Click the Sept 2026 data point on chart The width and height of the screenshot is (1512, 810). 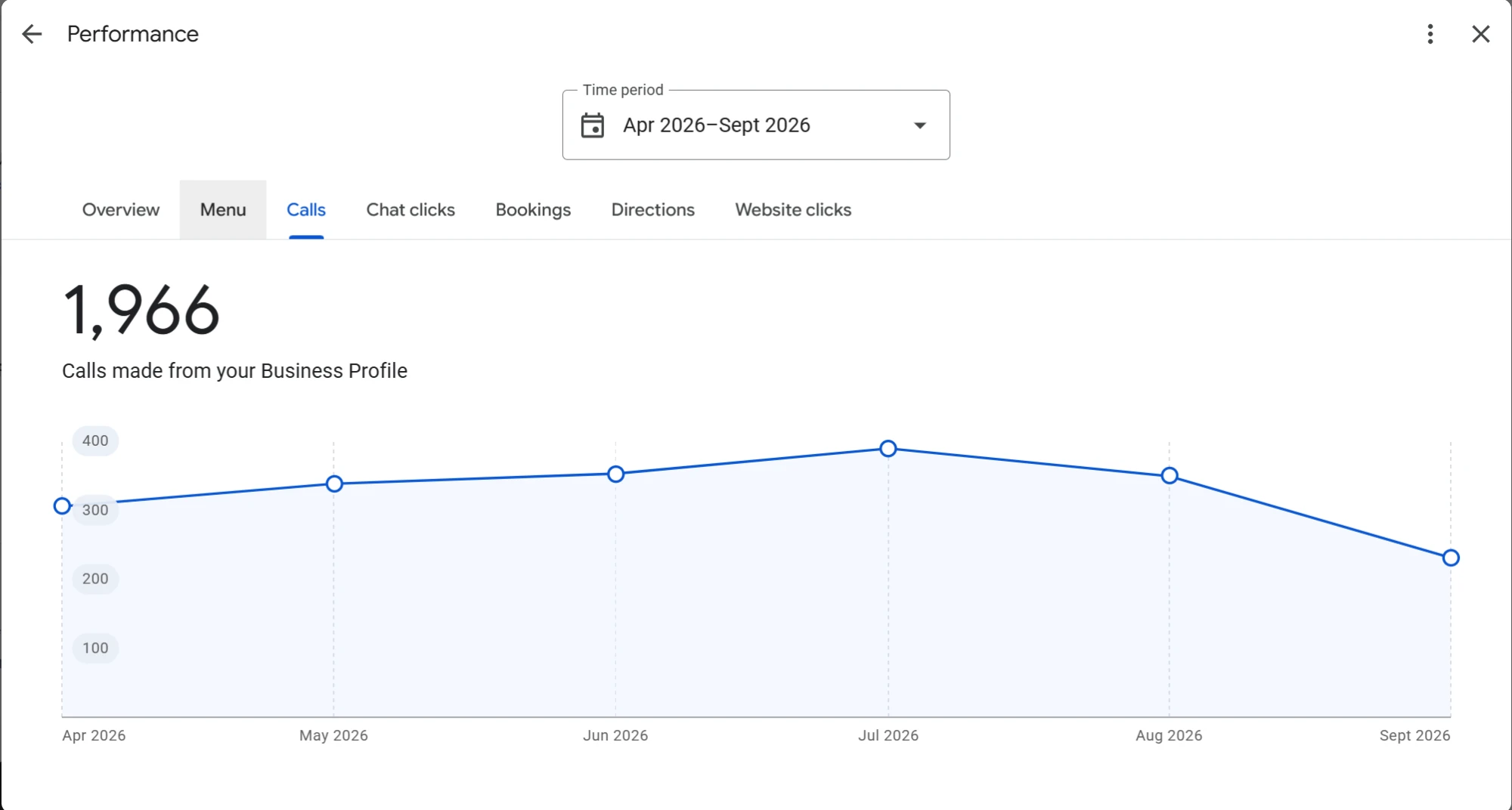pos(1451,558)
